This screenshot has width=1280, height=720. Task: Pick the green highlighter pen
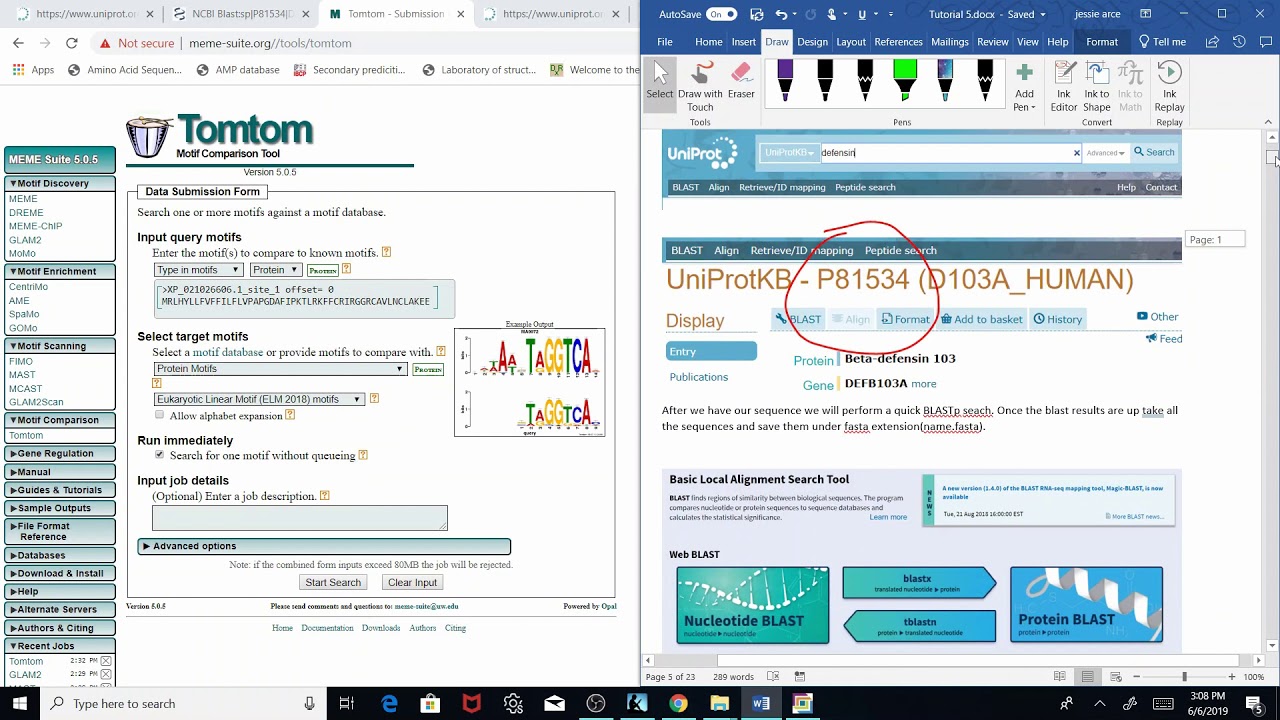pyautogui.click(x=905, y=81)
